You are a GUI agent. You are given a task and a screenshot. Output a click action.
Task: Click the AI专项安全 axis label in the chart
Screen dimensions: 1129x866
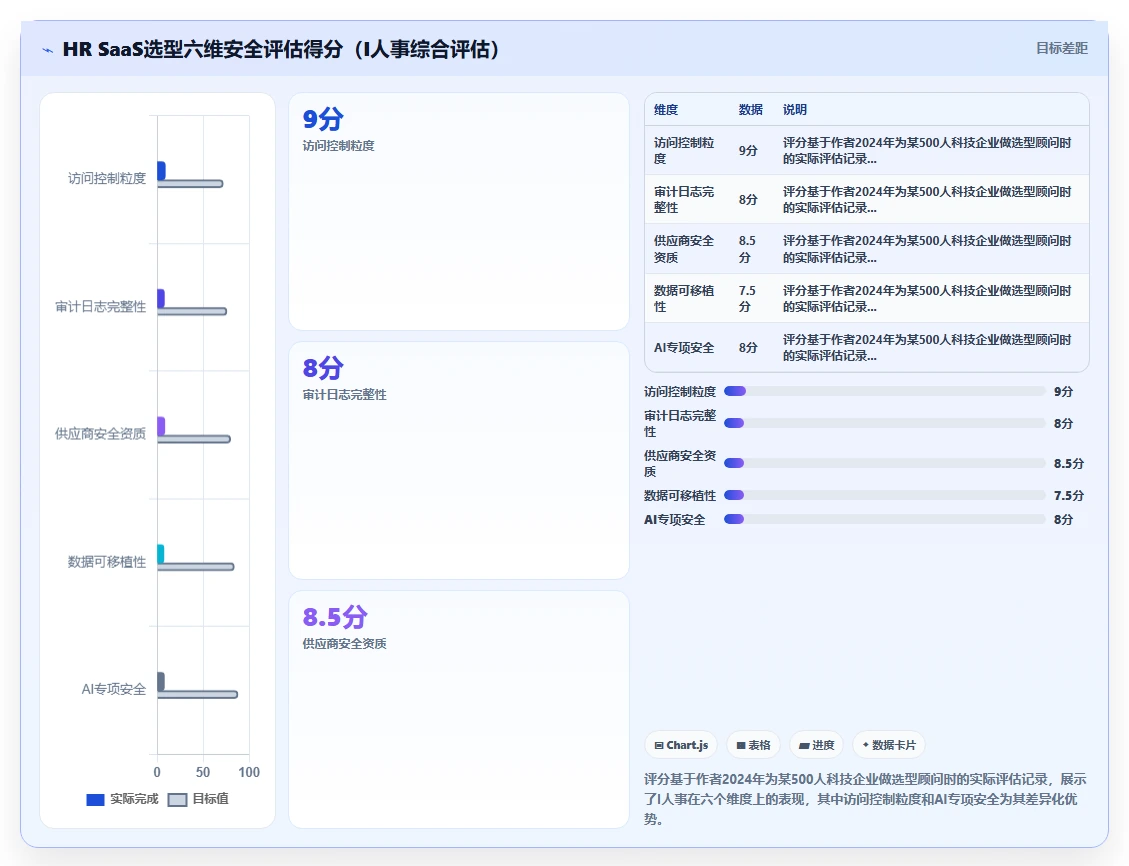[114, 689]
